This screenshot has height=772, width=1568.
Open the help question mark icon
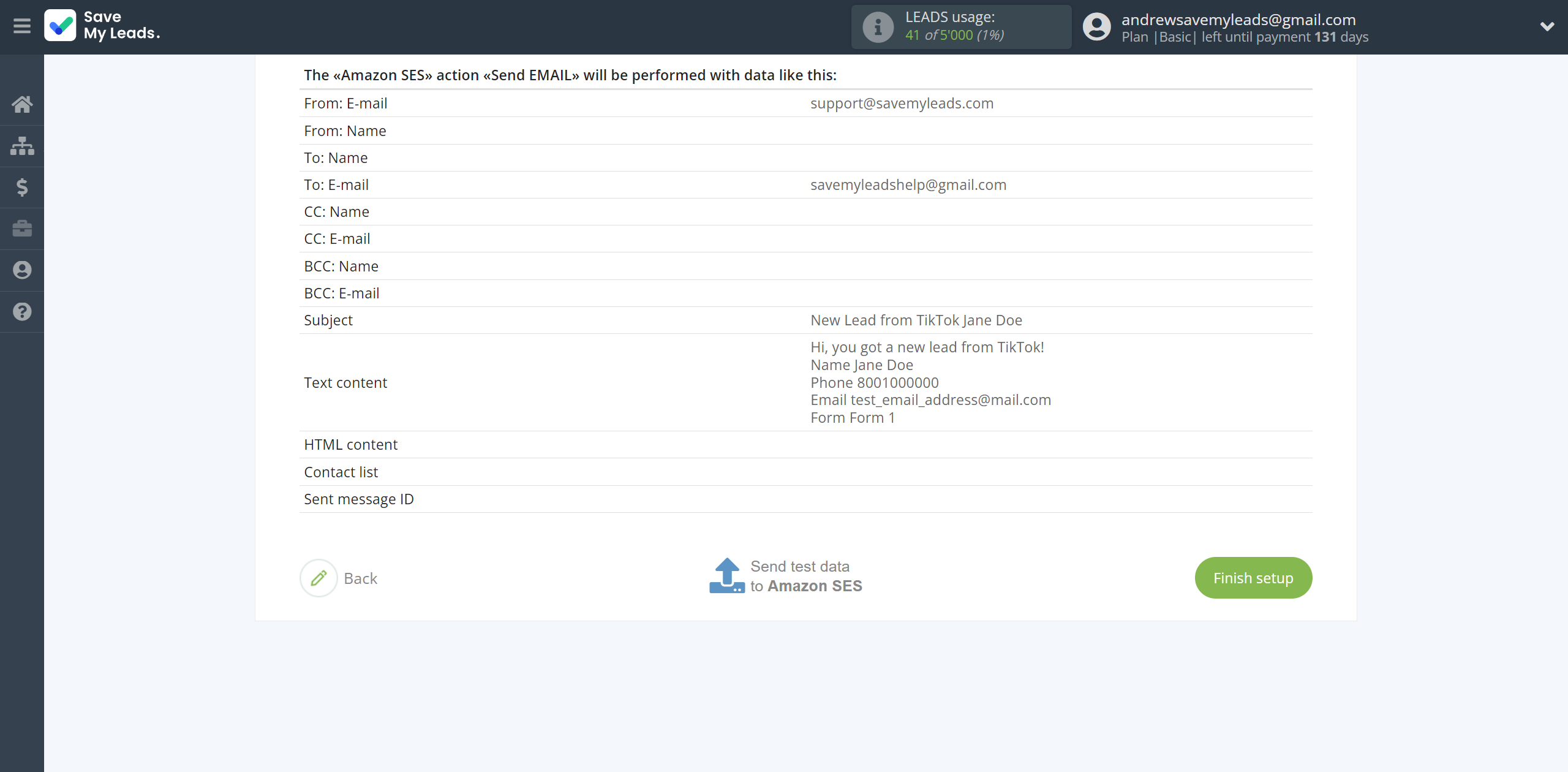pos(22,312)
